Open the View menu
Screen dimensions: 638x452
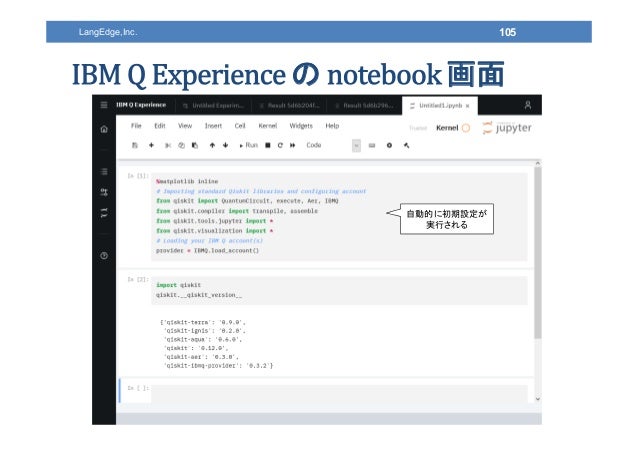point(185,126)
